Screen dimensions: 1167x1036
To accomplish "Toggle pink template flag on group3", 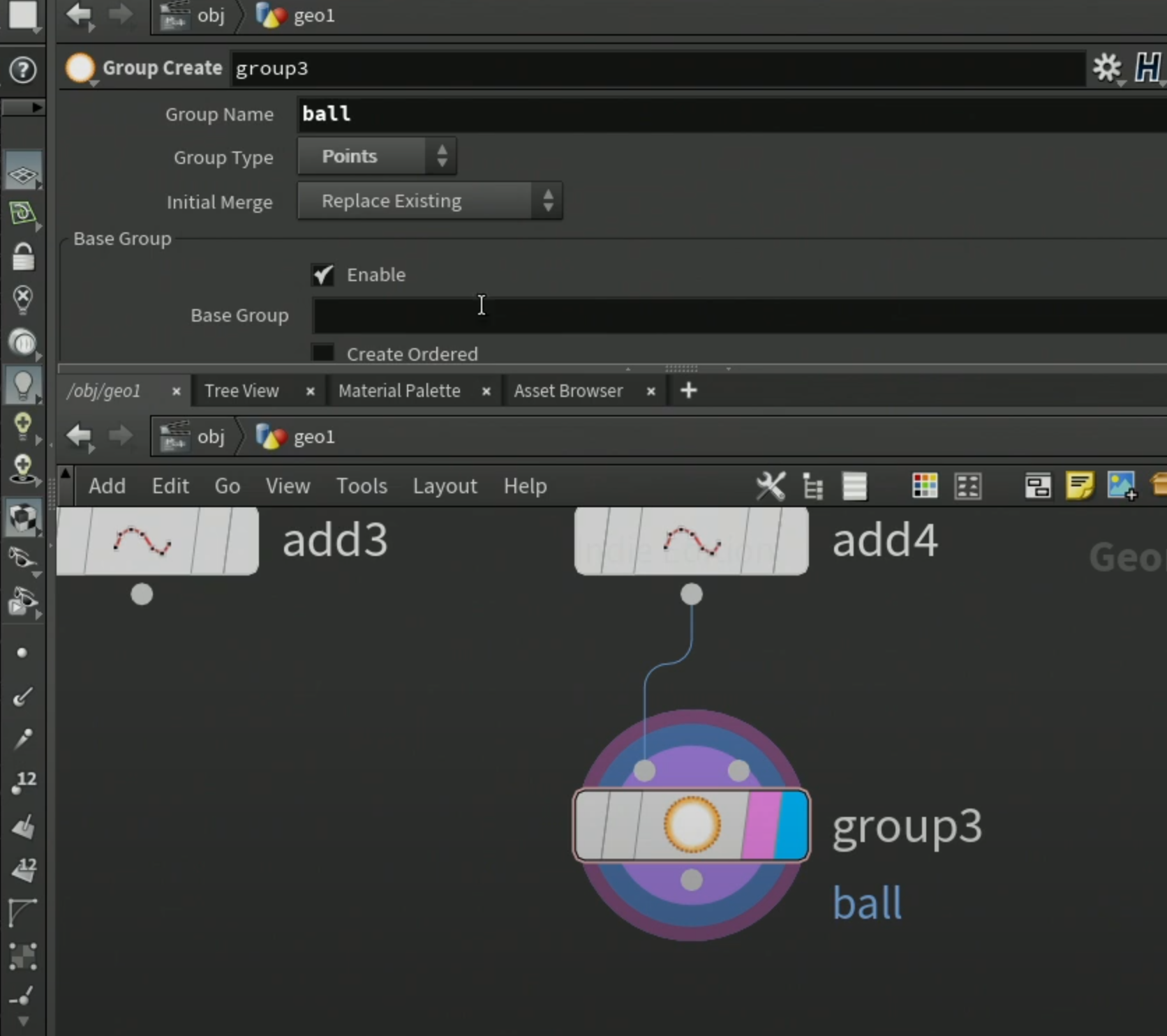I will 761,825.
